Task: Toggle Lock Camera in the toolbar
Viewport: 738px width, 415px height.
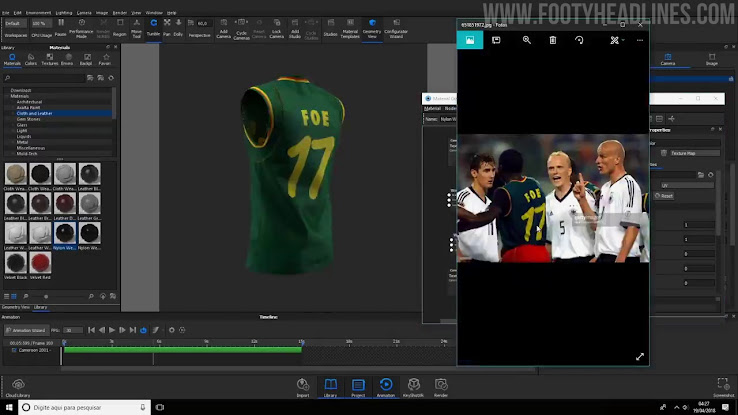Action: pyautogui.click(x=276, y=26)
